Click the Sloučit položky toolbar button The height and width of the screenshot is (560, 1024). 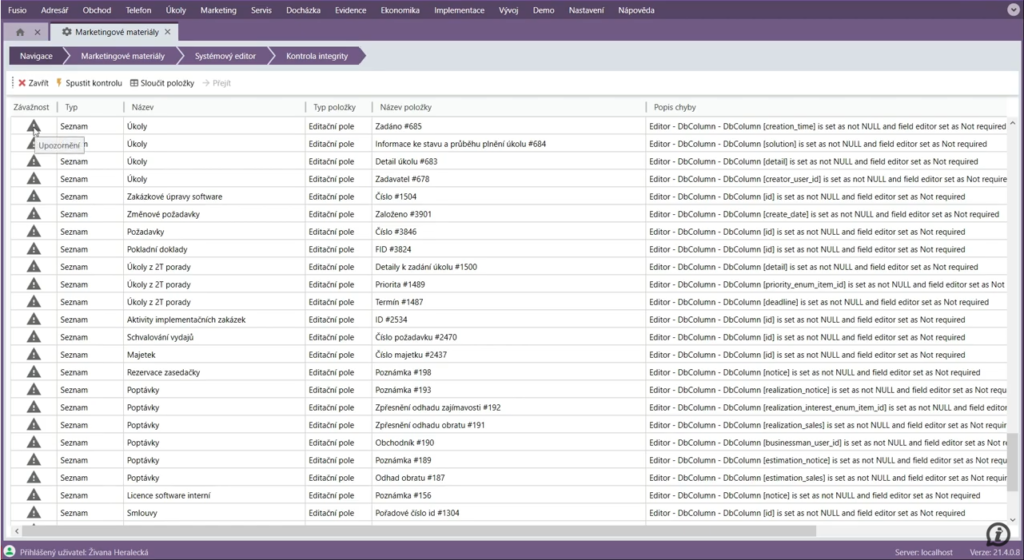coord(160,83)
